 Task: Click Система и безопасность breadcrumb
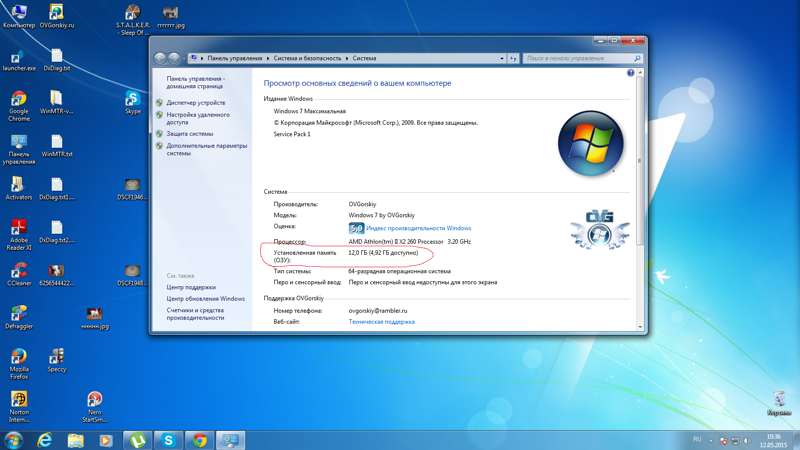pos(307,58)
